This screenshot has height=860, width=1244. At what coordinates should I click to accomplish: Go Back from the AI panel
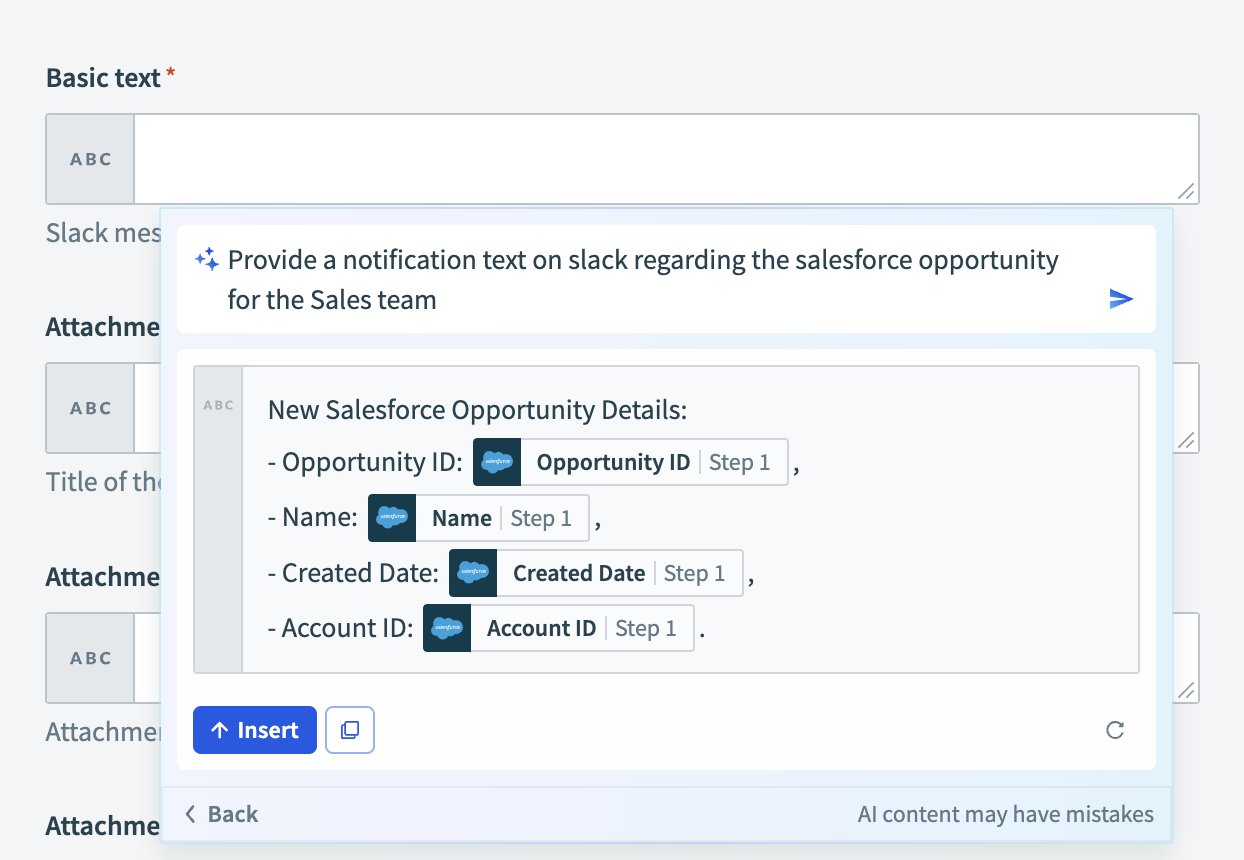[221, 814]
